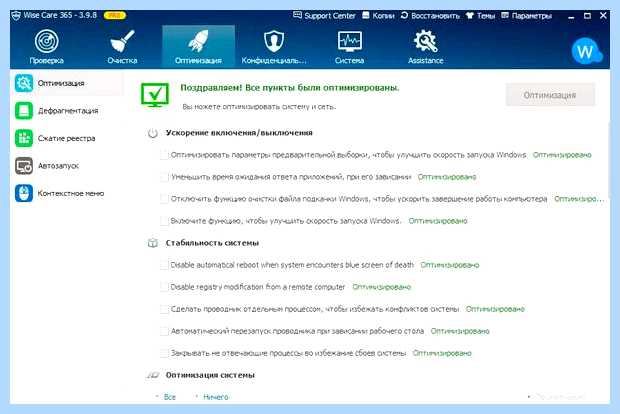Toggle checkbox Disable registry modification from remote

pyautogui.click(x=164, y=287)
